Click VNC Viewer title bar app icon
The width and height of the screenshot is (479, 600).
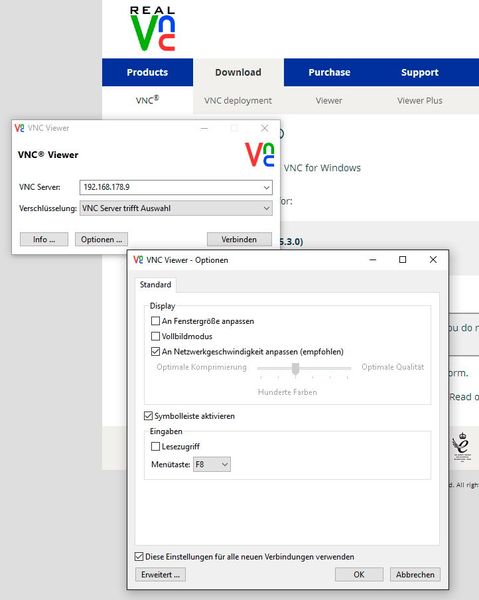(x=20, y=128)
